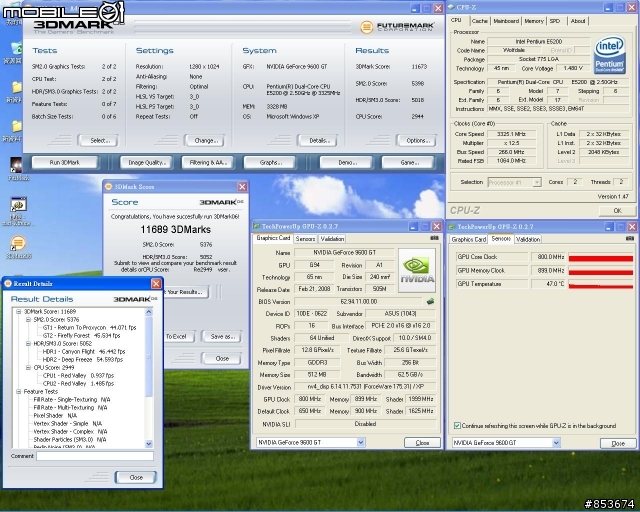
Task: Click the Comment input field in Result Details
Action: click(95, 456)
